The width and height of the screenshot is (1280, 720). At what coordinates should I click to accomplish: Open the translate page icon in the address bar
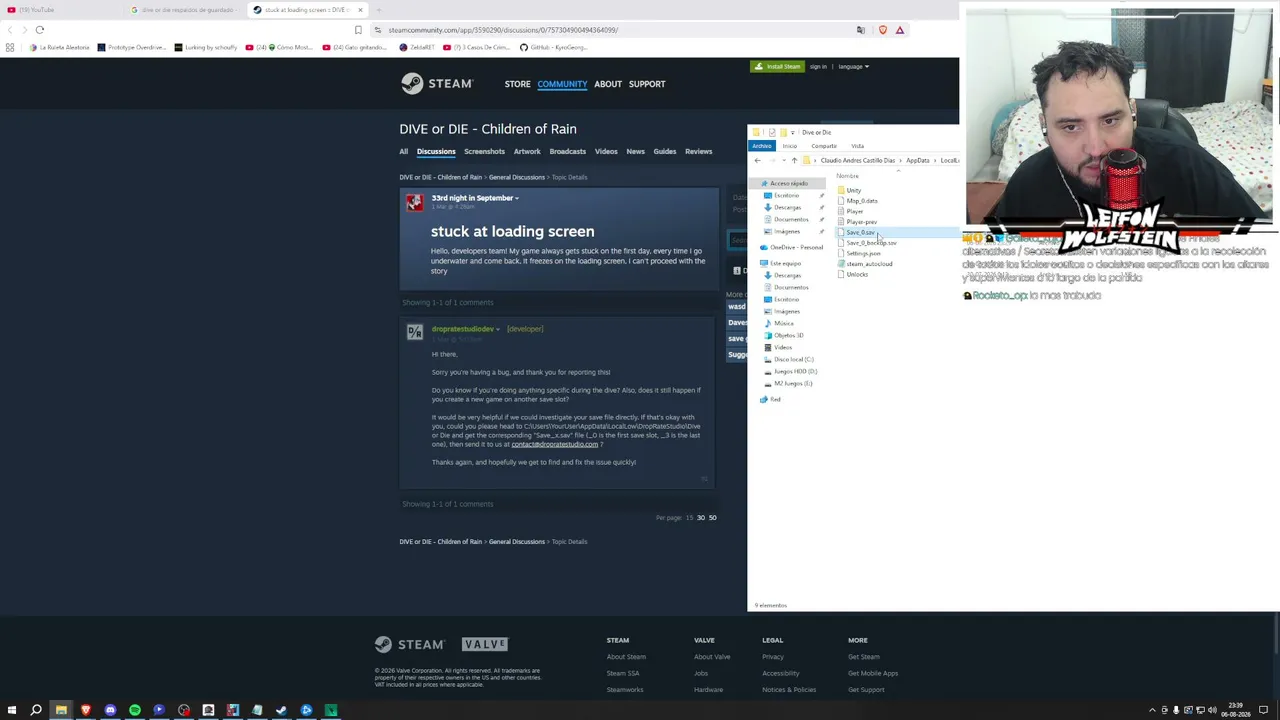[860, 30]
